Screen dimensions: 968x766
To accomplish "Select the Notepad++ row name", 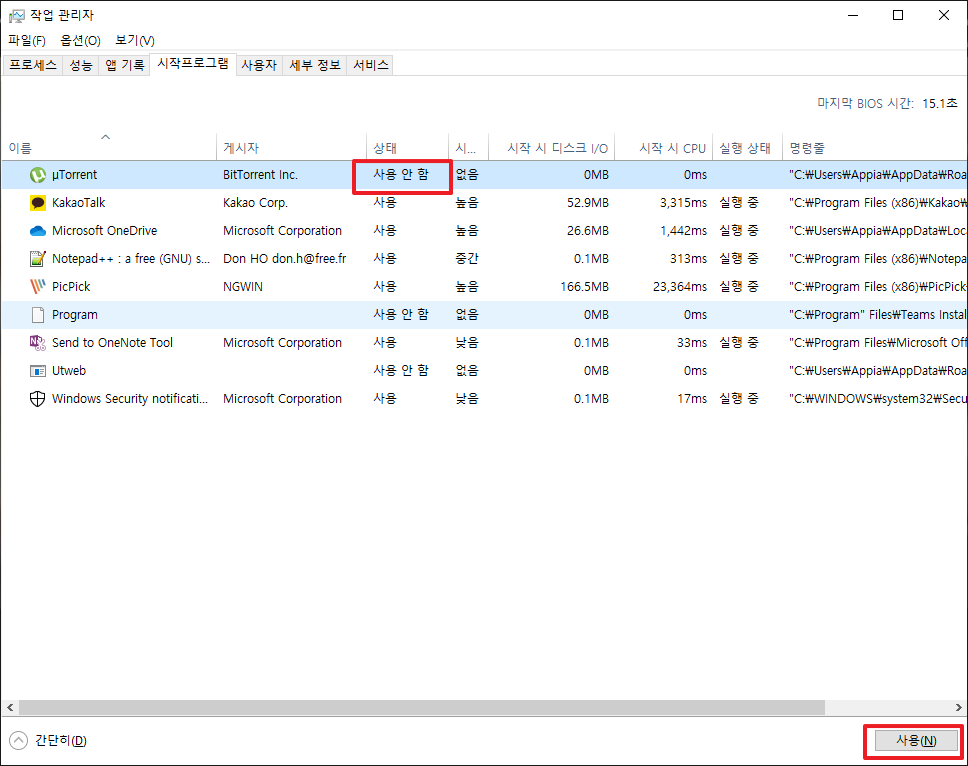I will point(131,259).
